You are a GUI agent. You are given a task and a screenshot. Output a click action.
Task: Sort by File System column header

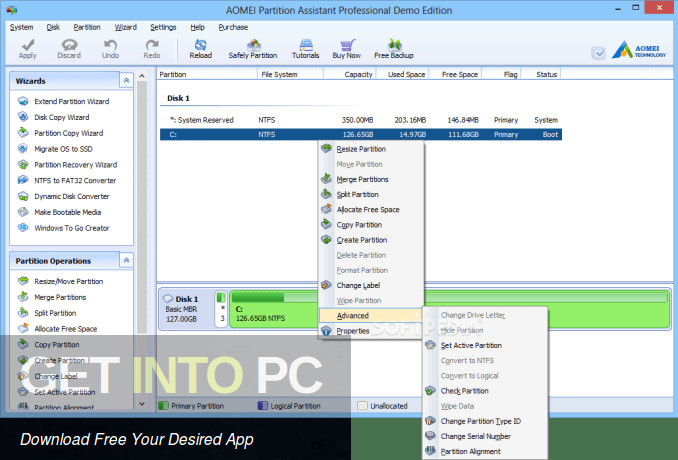click(x=290, y=74)
